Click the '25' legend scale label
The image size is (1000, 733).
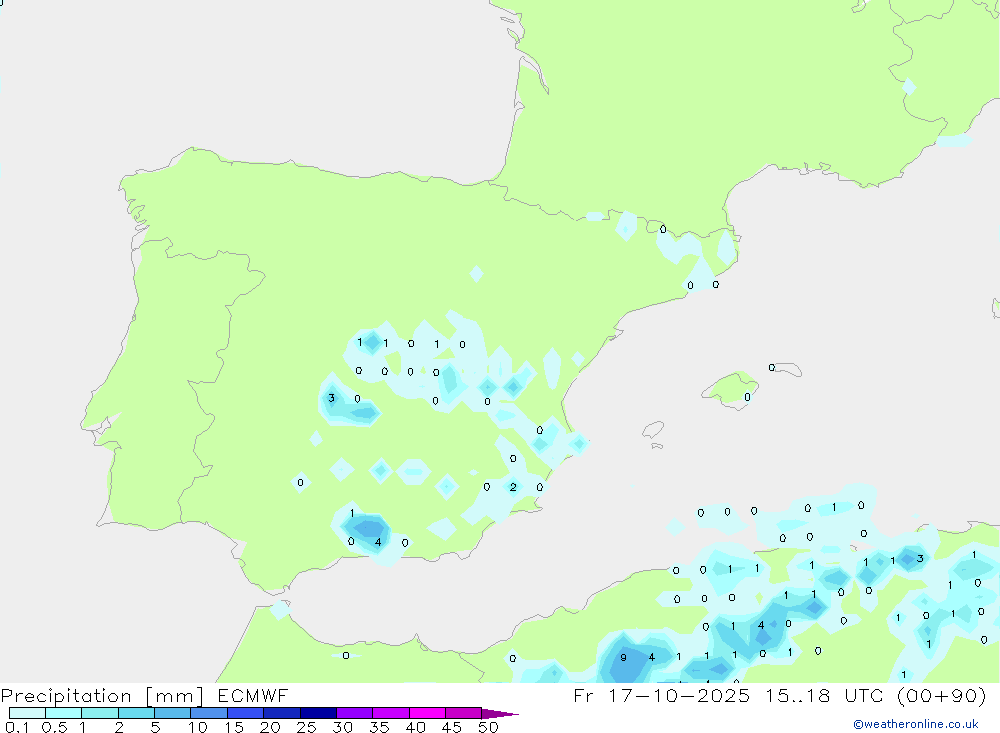click(306, 727)
